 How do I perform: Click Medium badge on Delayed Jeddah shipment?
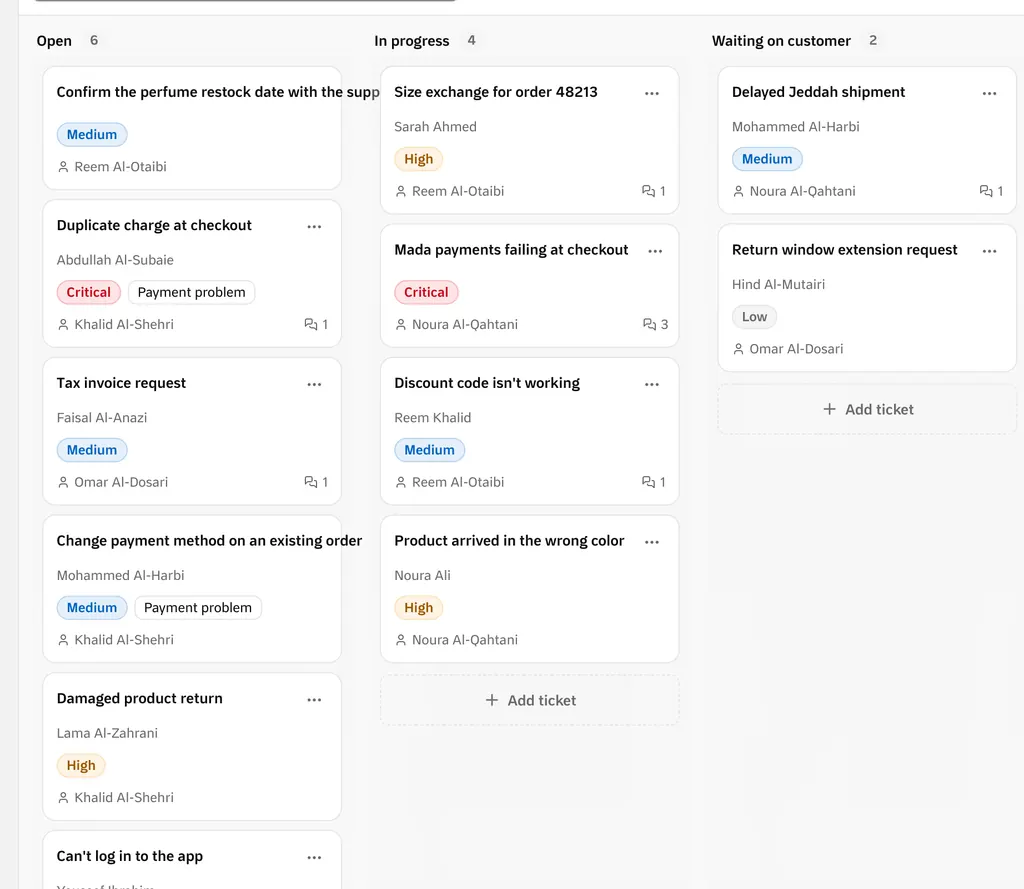coord(767,159)
